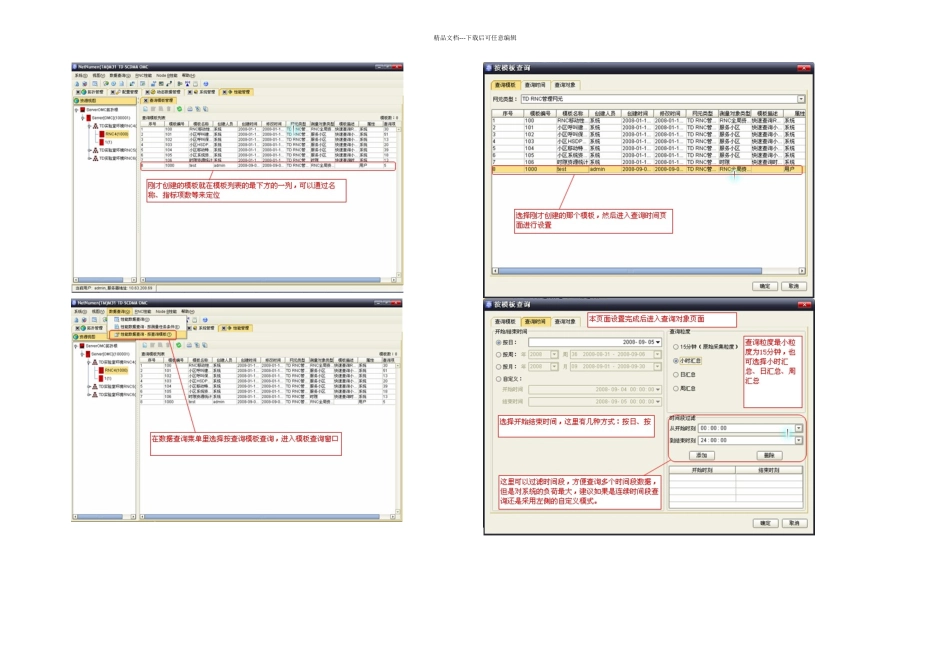Open the 2008-09-05 date dropdown beside 按日
The width and height of the screenshot is (950, 672).
point(657,342)
